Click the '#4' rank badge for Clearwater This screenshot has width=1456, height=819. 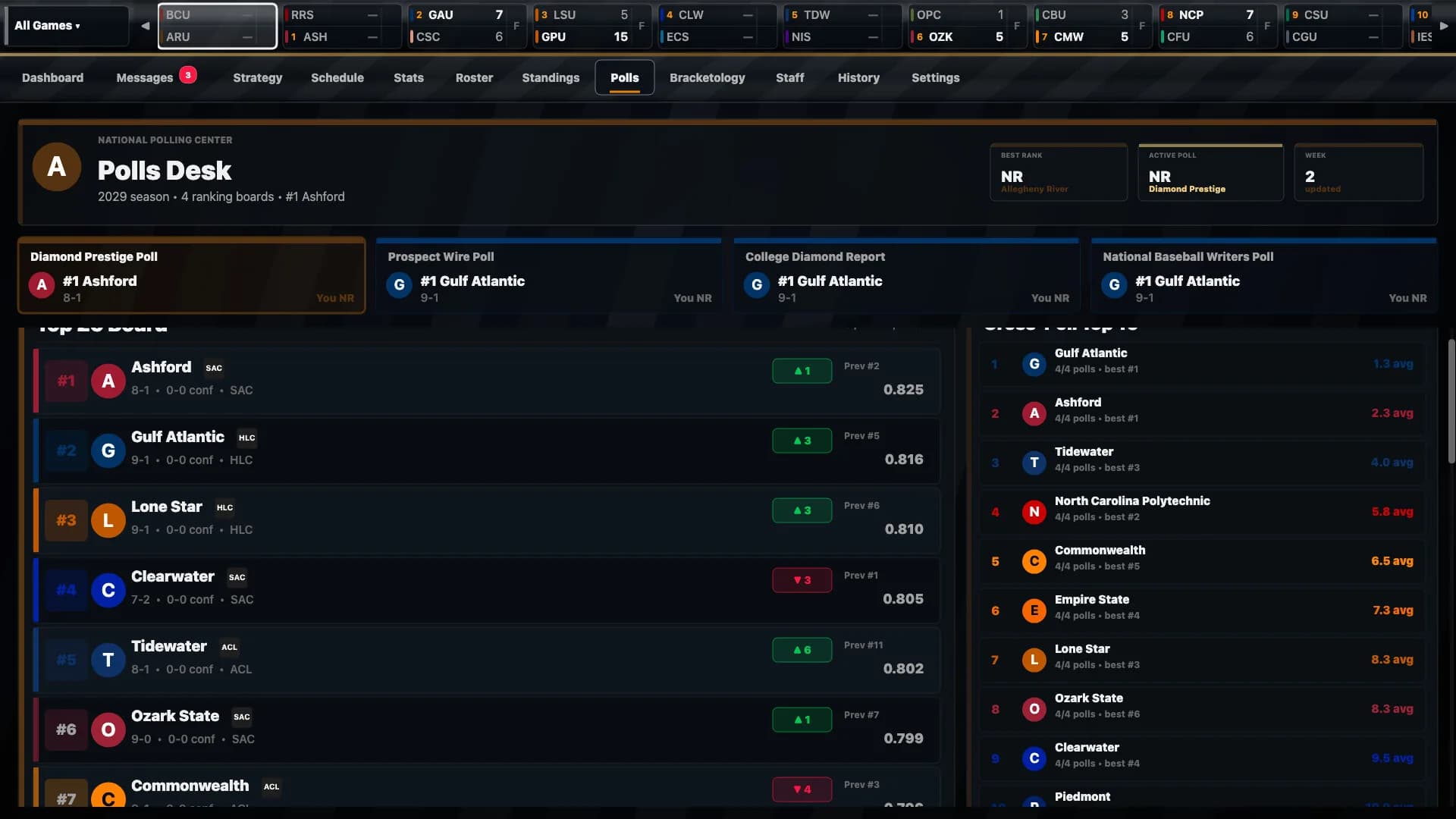coord(66,590)
